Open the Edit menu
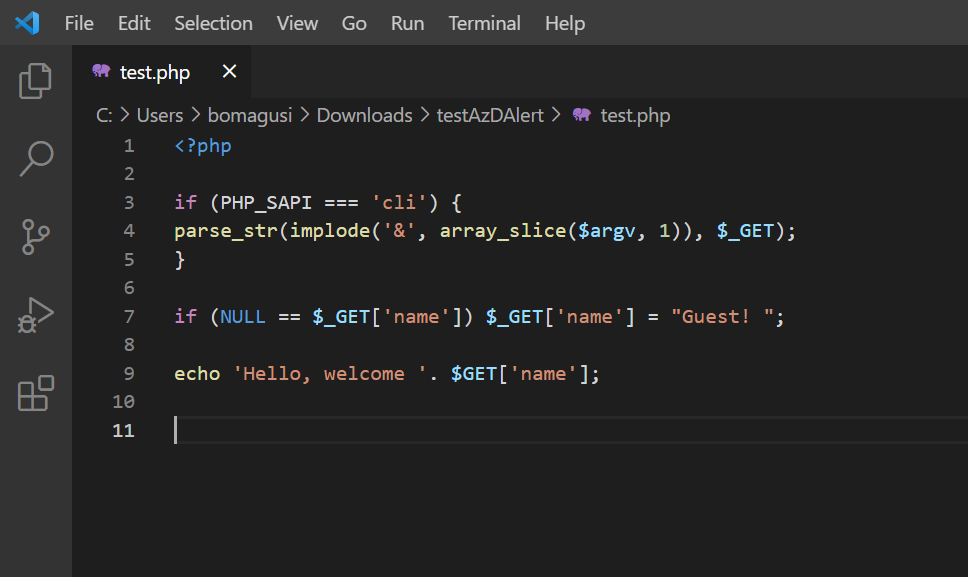968x577 pixels. [134, 23]
